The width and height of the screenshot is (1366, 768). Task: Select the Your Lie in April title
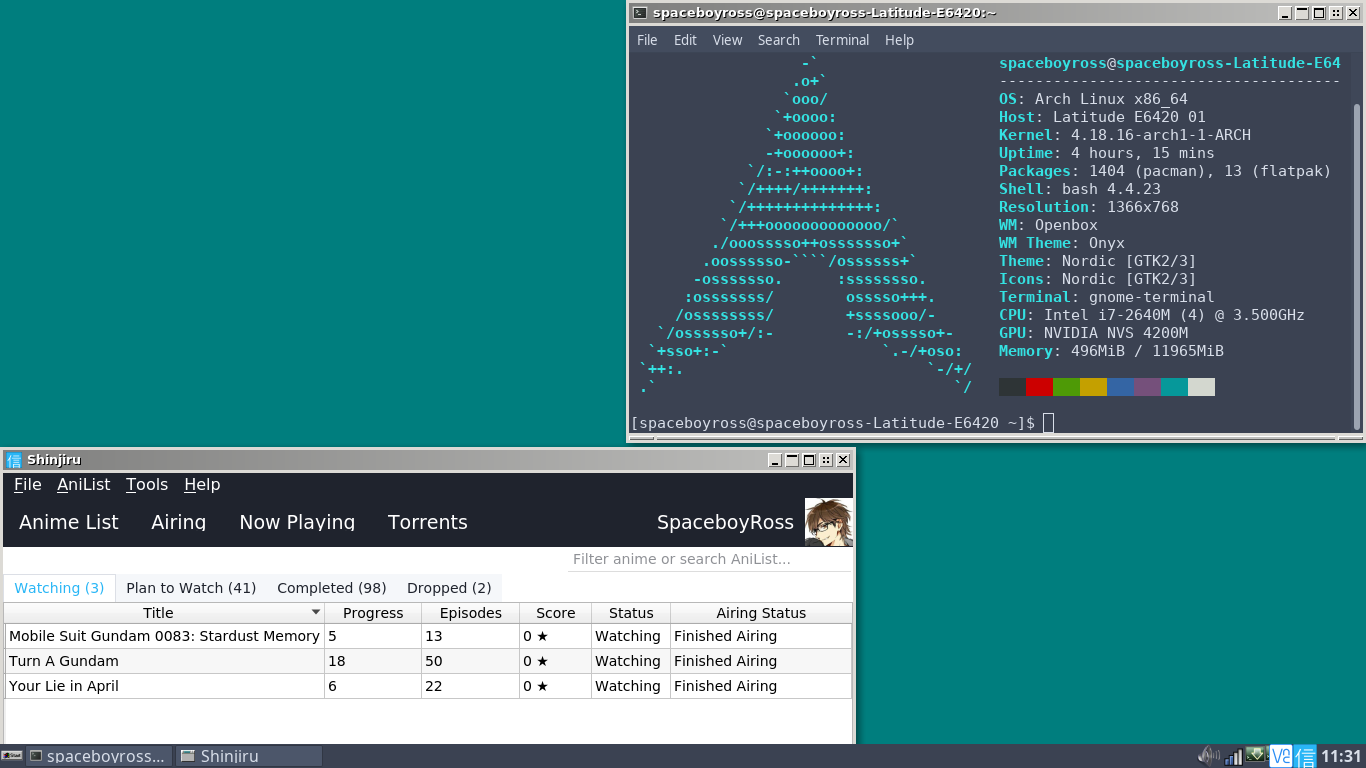64,686
